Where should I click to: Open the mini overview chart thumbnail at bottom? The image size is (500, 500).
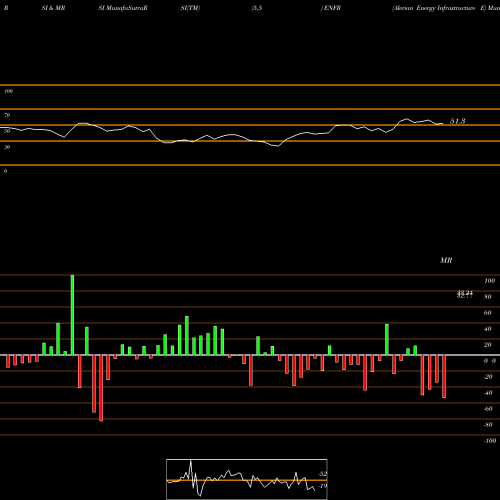pyautogui.click(x=247, y=479)
